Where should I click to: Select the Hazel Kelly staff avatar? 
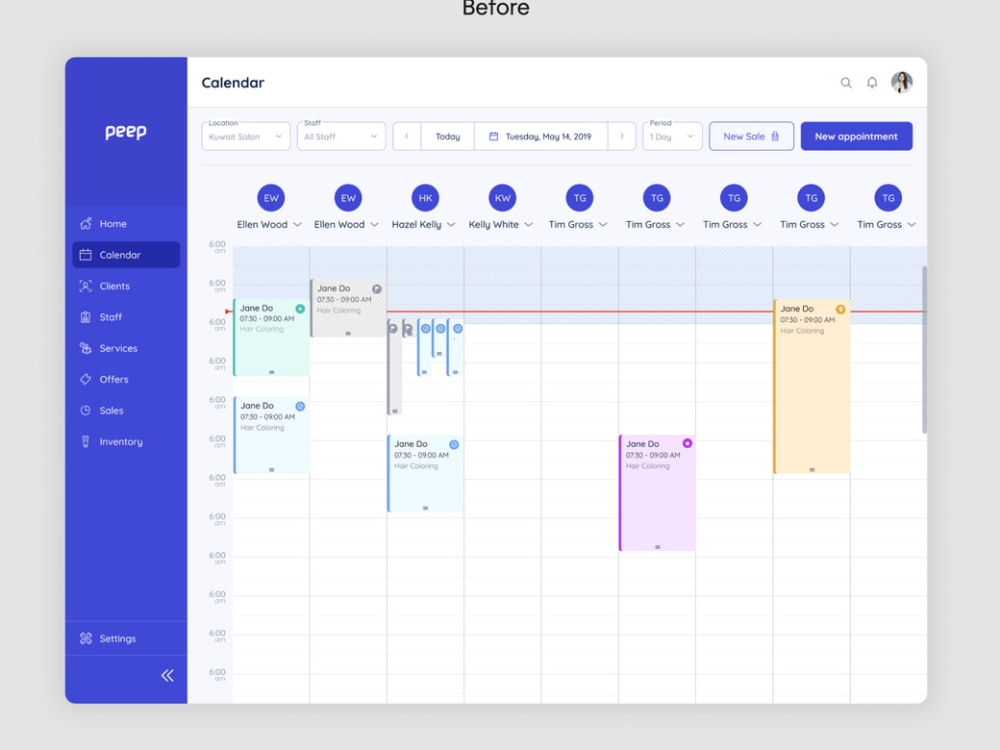click(x=424, y=198)
